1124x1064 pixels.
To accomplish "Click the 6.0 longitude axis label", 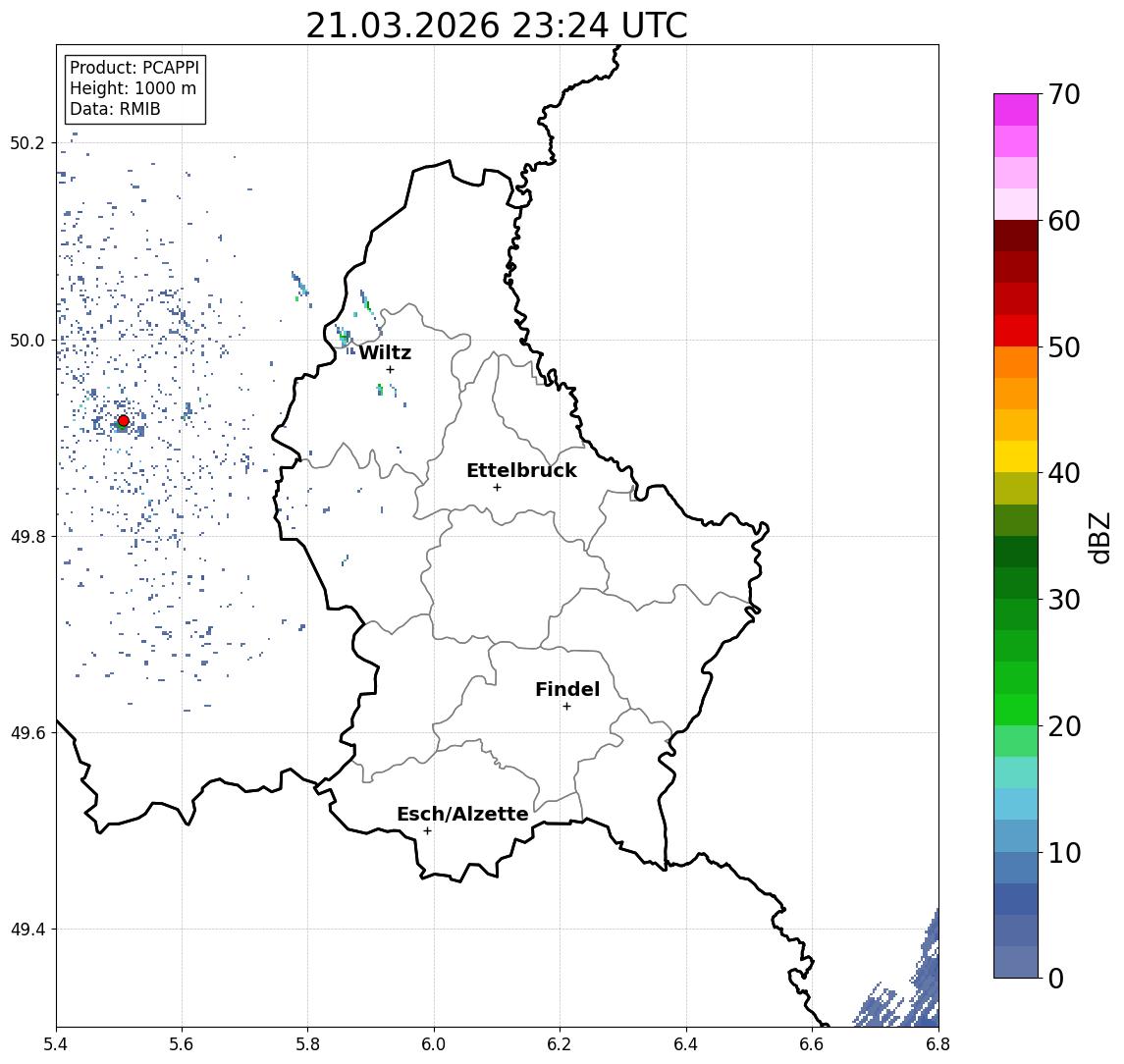I will 434,1044.
